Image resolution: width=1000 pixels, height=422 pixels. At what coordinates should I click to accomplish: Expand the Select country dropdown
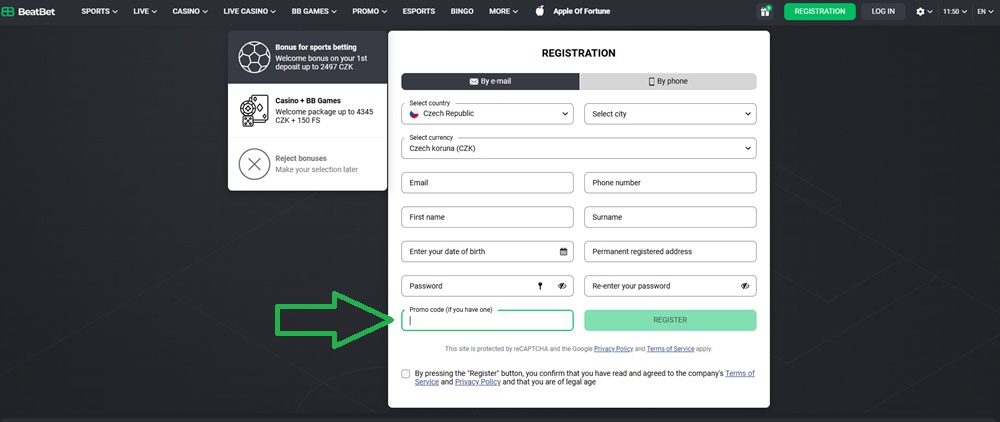(487, 114)
